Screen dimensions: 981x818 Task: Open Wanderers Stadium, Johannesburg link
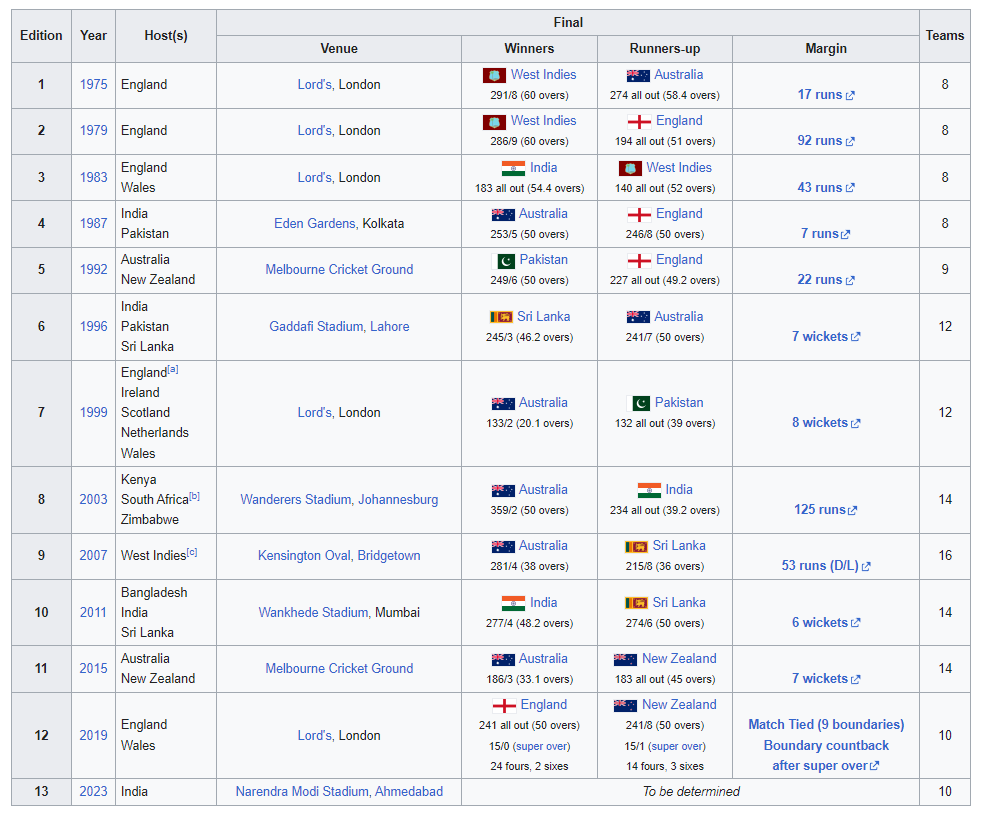click(x=339, y=500)
